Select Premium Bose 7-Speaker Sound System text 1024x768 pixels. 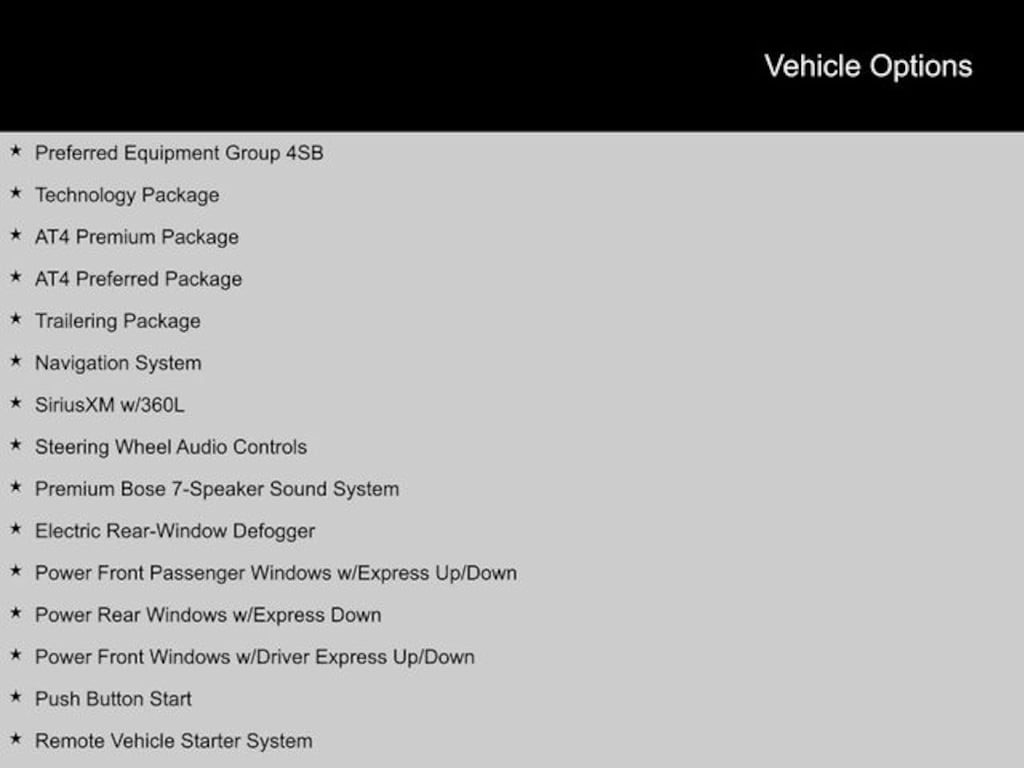[x=217, y=489]
